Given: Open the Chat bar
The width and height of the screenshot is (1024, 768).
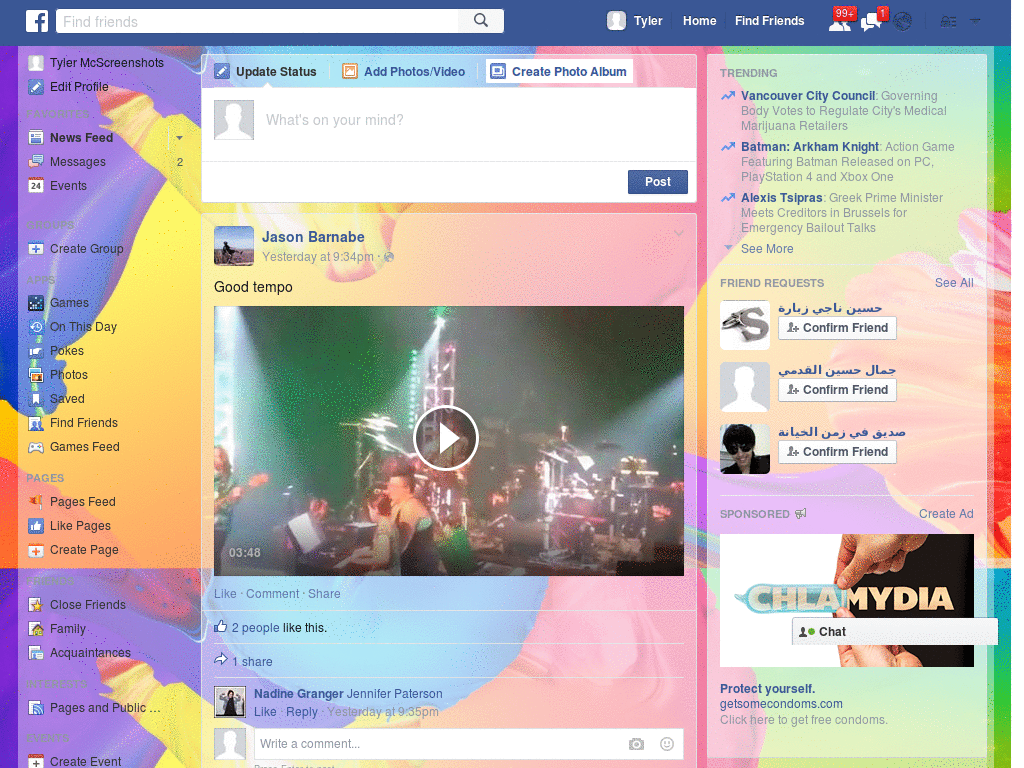Looking at the screenshot, I should 895,632.
